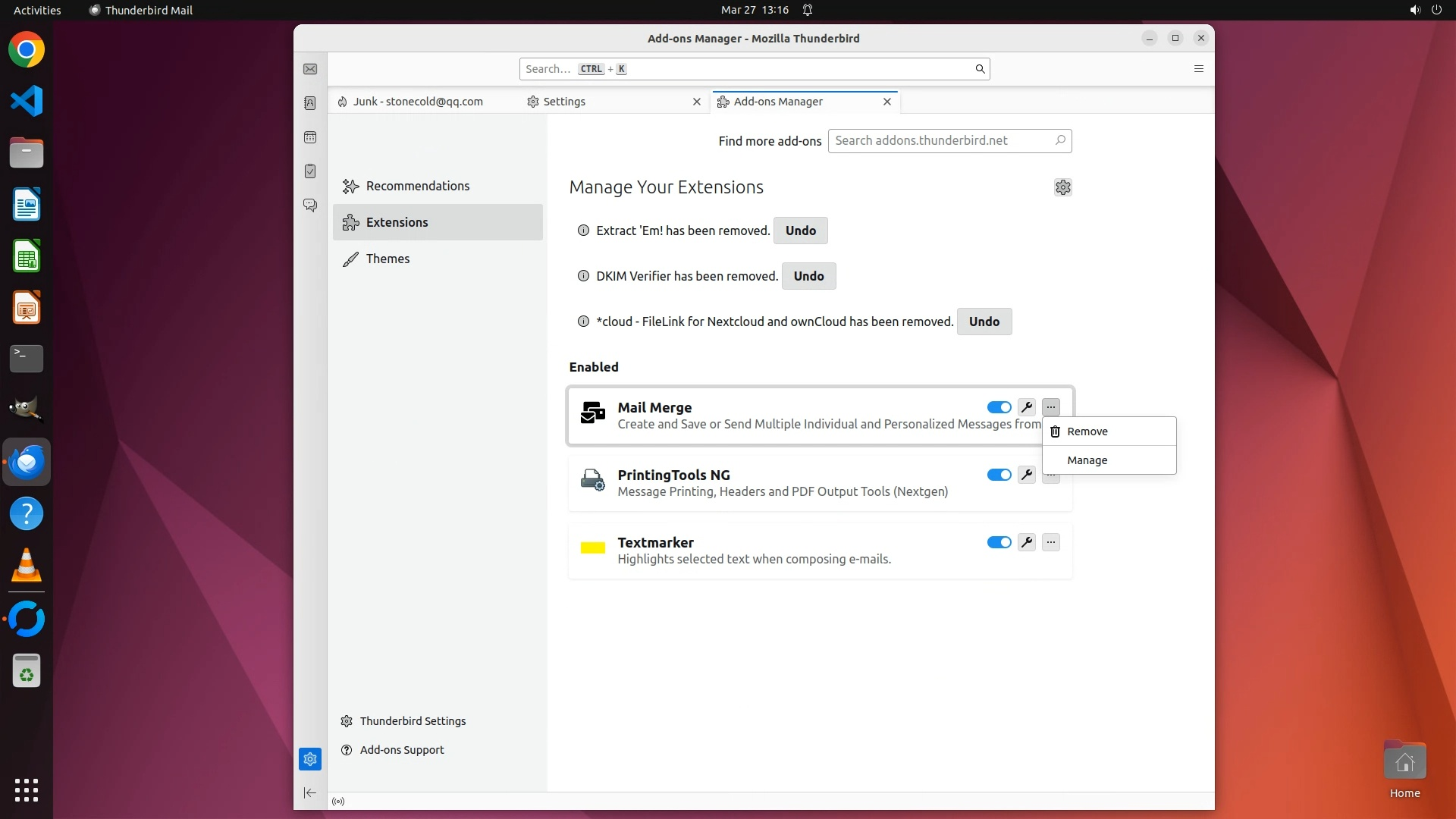This screenshot has height=819, width=1456.
Task: Open Add-ons Support link
Action: (402, 750)
